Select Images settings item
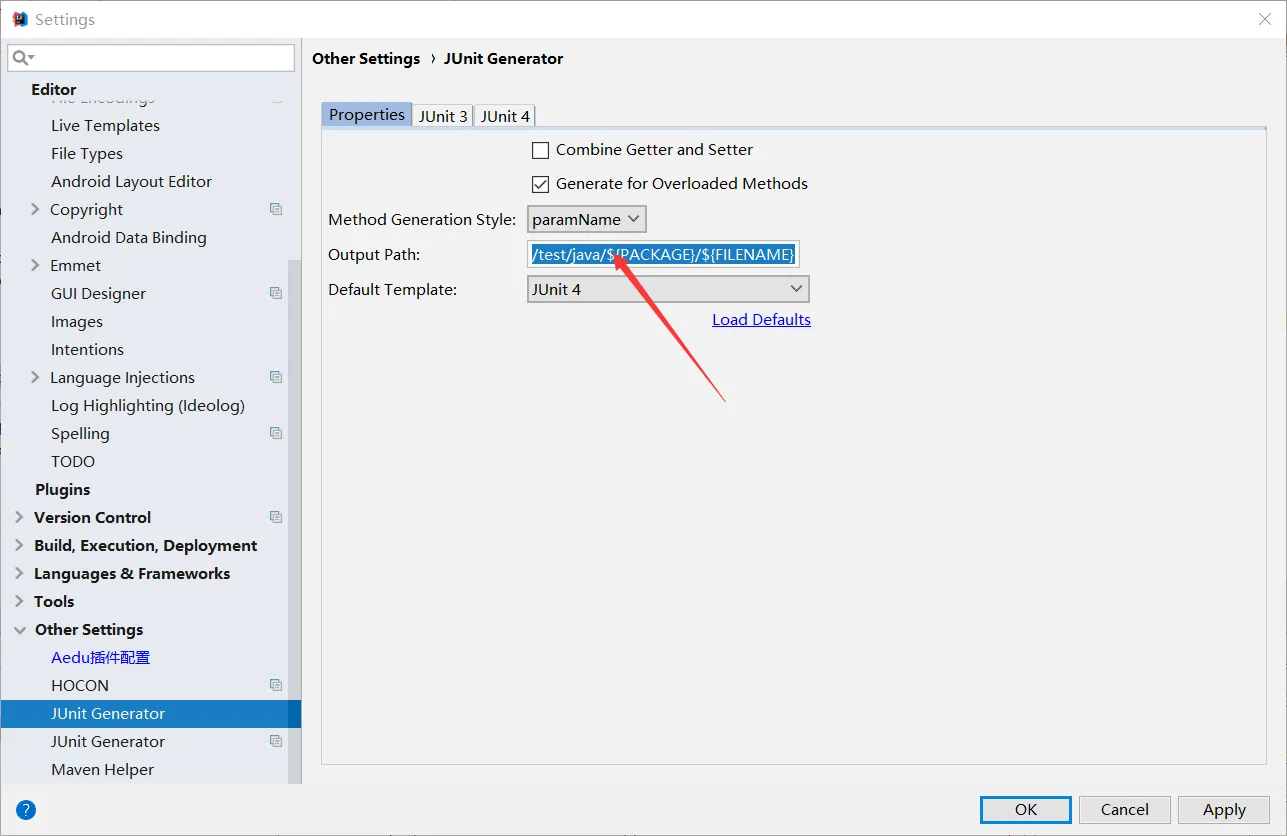1287x836 pixels. [77, 321]
